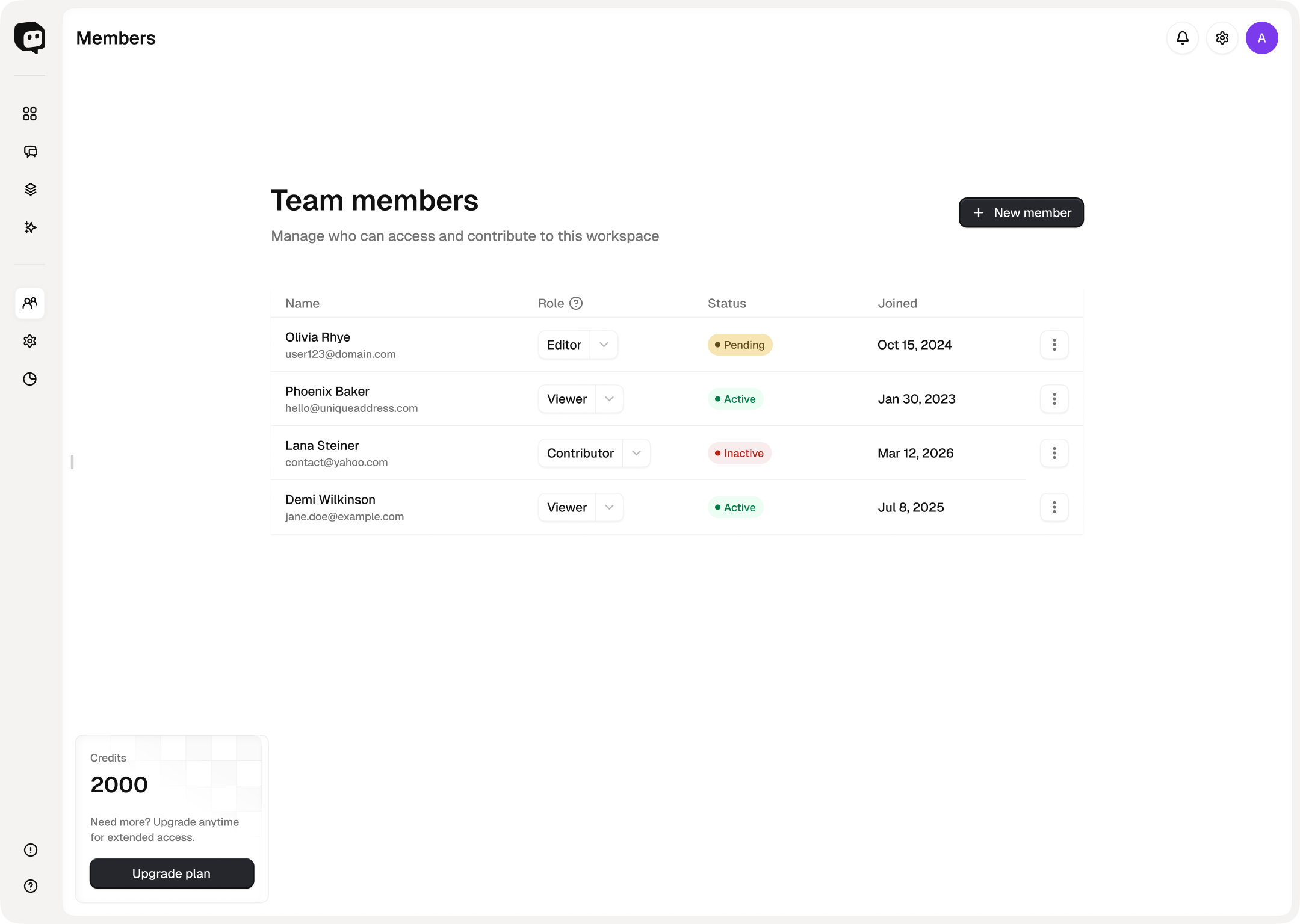
Task: Open the sidebar settings gear icon
Action: click(30, 341)
